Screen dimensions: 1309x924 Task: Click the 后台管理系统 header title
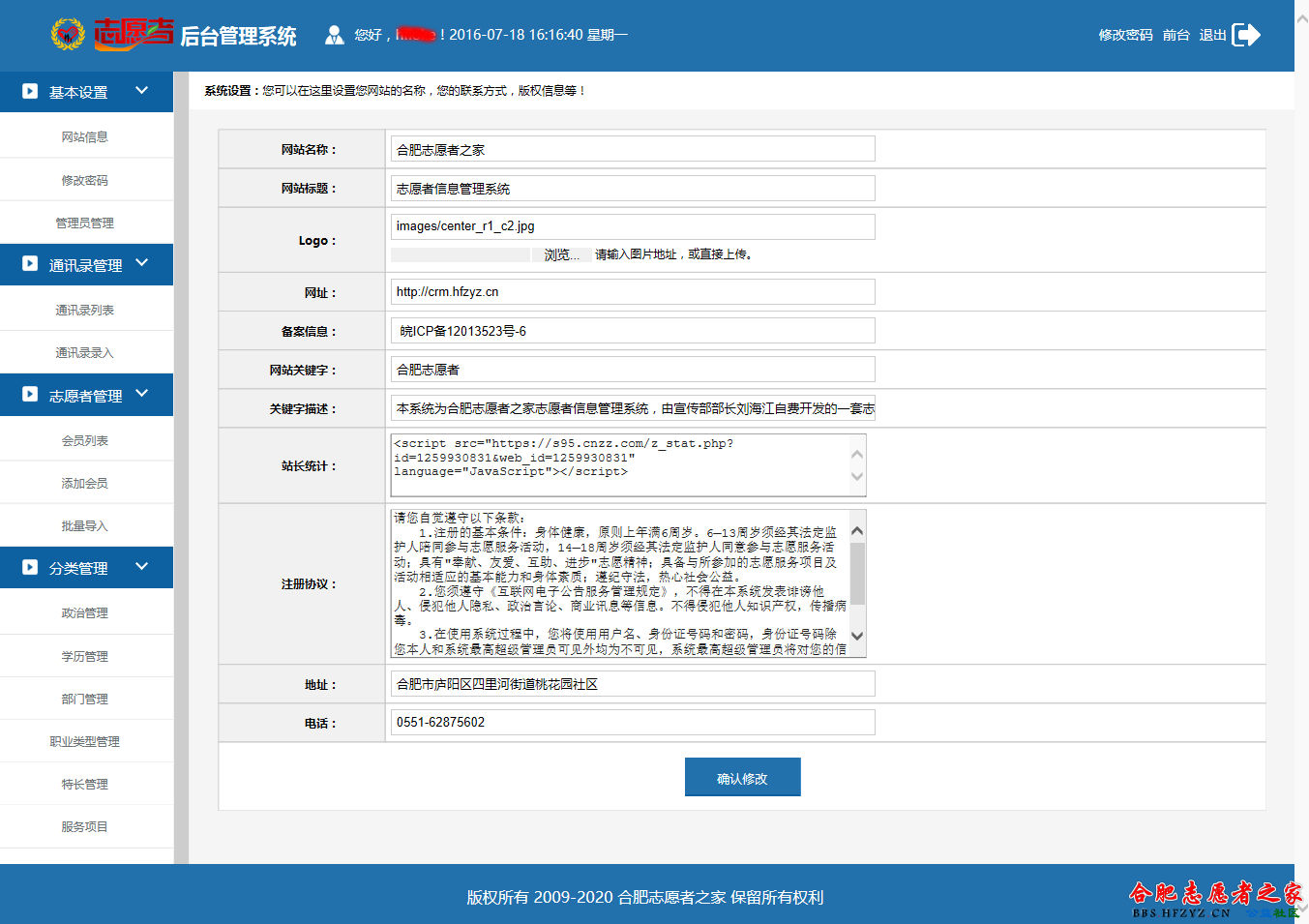pos(238,36)
